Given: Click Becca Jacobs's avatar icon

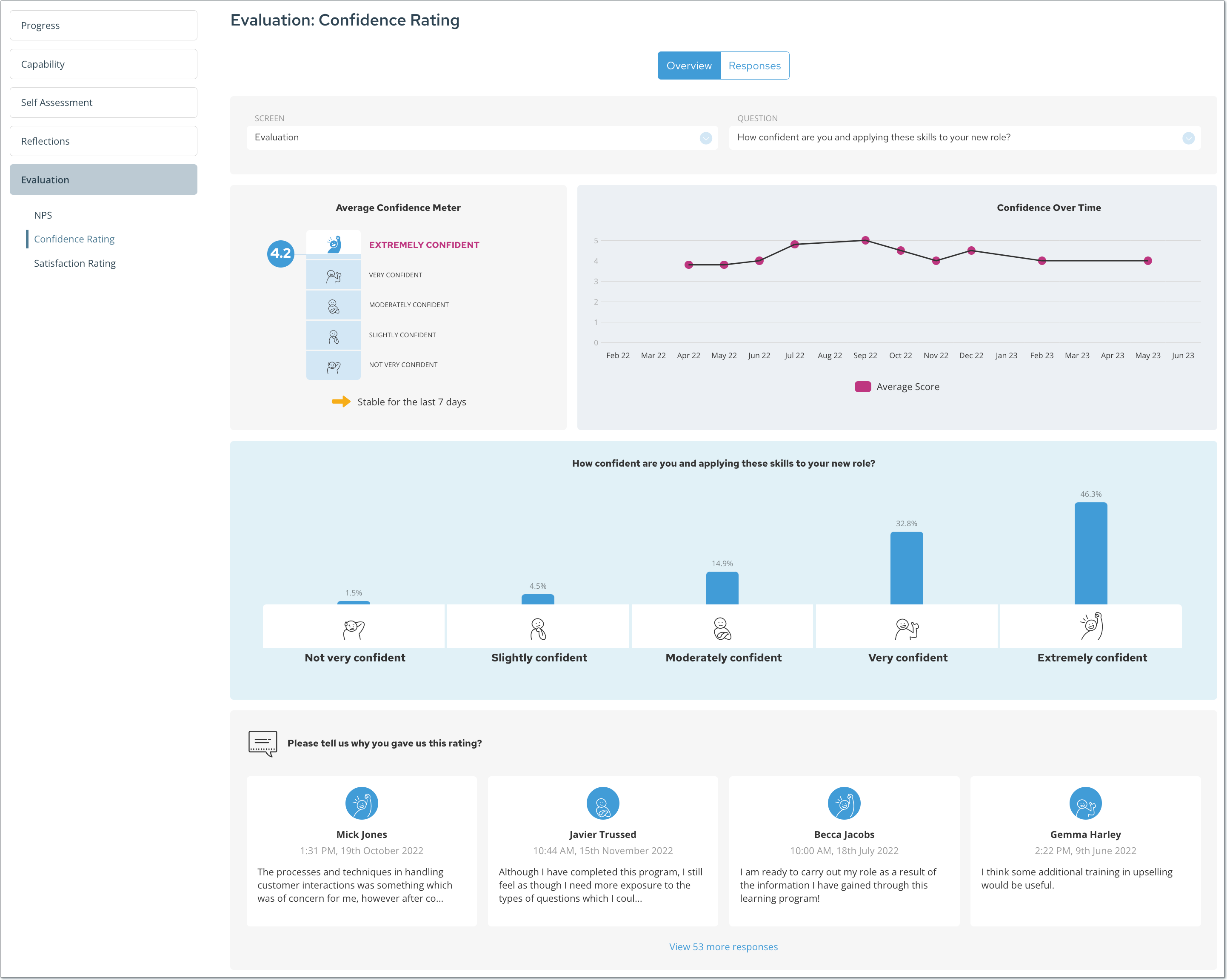Looking at the screenshot, I should coord(844,803).
